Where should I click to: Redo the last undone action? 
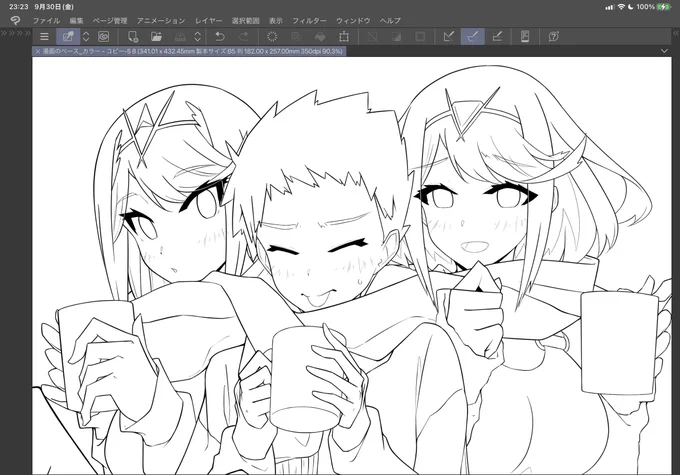point(244,37)
